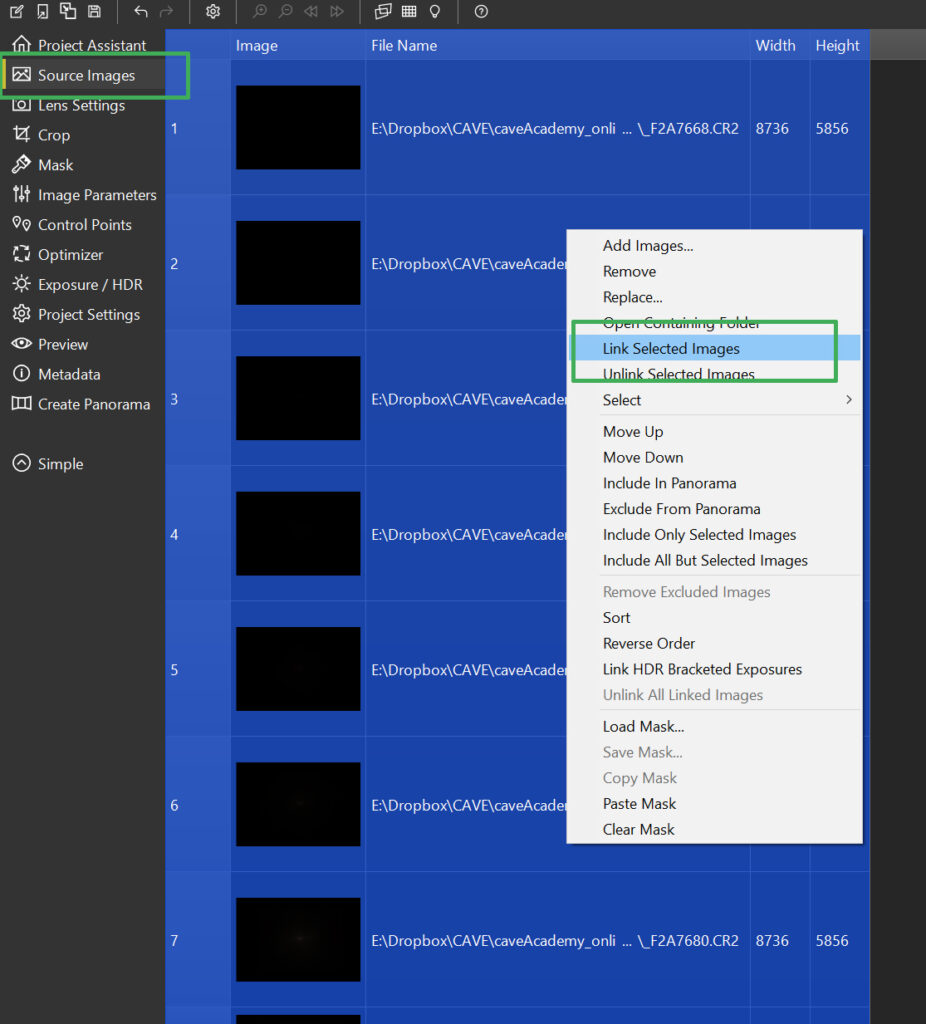This screenshot has width=926, height=1024.
Task: Open Exposure / HDR sidebar tab
Action: pyautogui.click(x=82, y=285)
